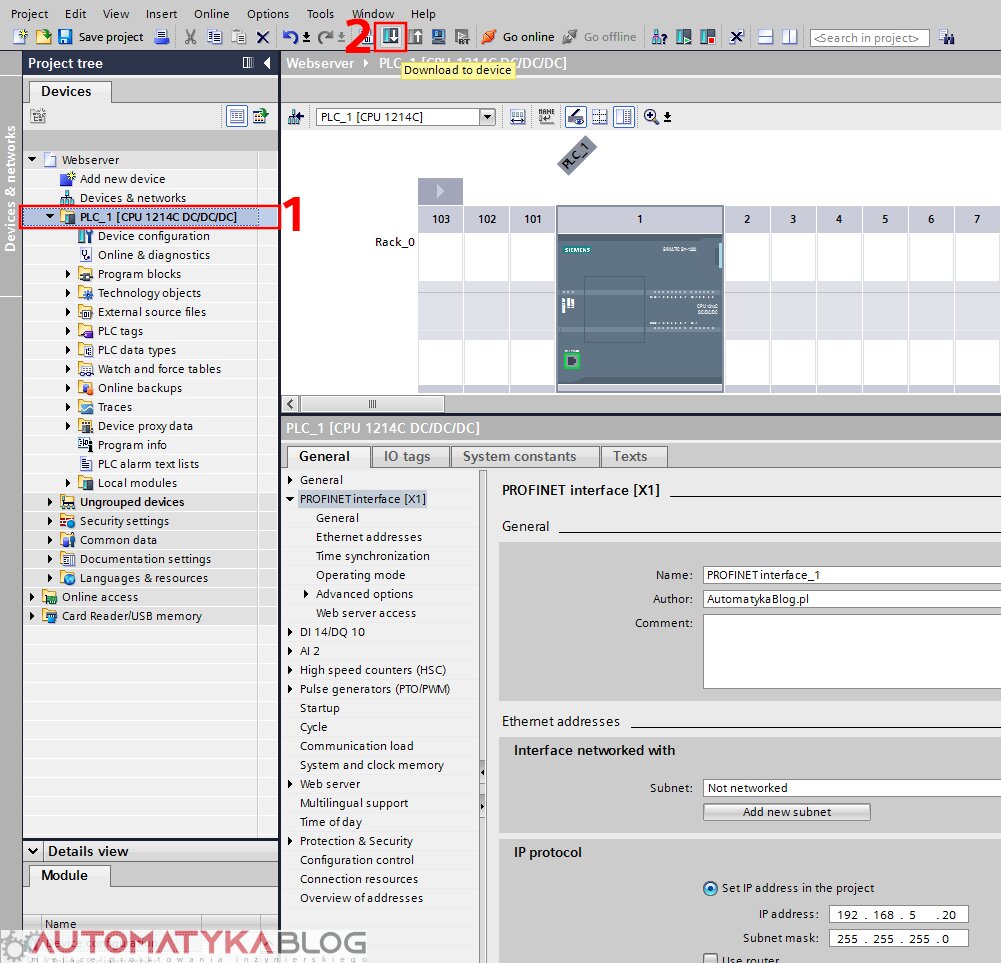1001x963 pixels.
Task: Click the Cut scissors icon
Action: click(x=190, y=37)
